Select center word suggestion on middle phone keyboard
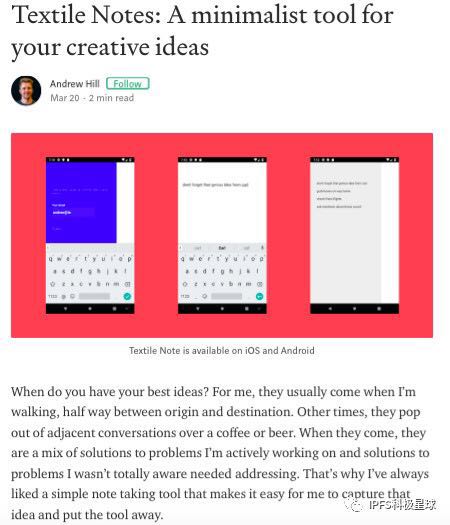Image resolution: width=450 pixels, height=525 pixels. [x=222, y=248]
